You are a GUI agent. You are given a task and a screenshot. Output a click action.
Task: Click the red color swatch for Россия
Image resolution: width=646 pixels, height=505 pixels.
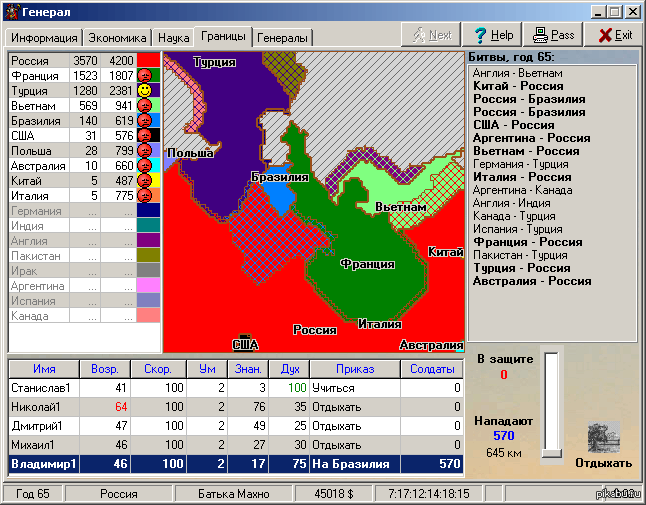148,60
